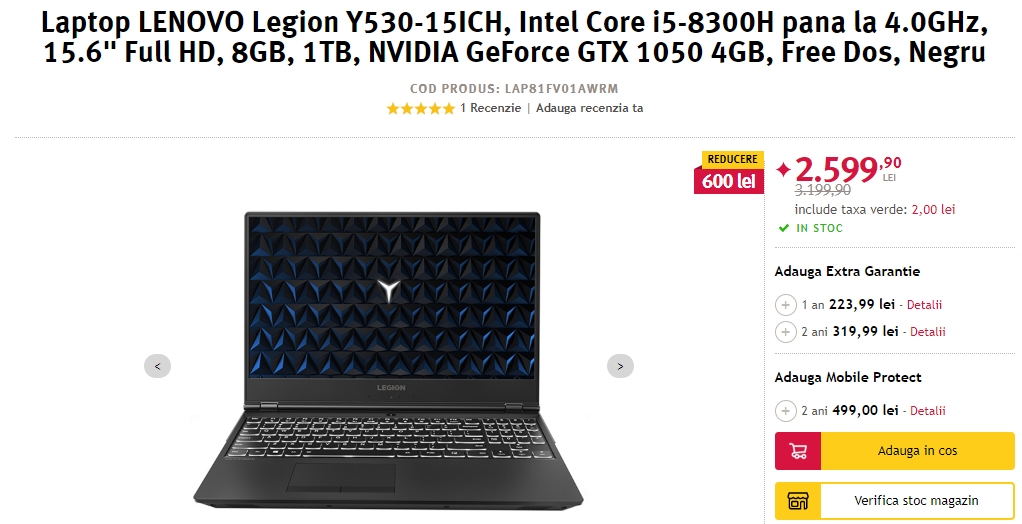Click the store icon beside Verifica stoc magazin
This screenshot has width=1022, height=524.
click(x=798, y=501)
